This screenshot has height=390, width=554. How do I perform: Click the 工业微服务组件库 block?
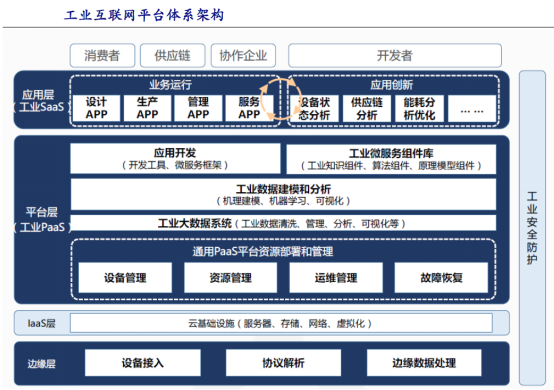tap(391, 159)
